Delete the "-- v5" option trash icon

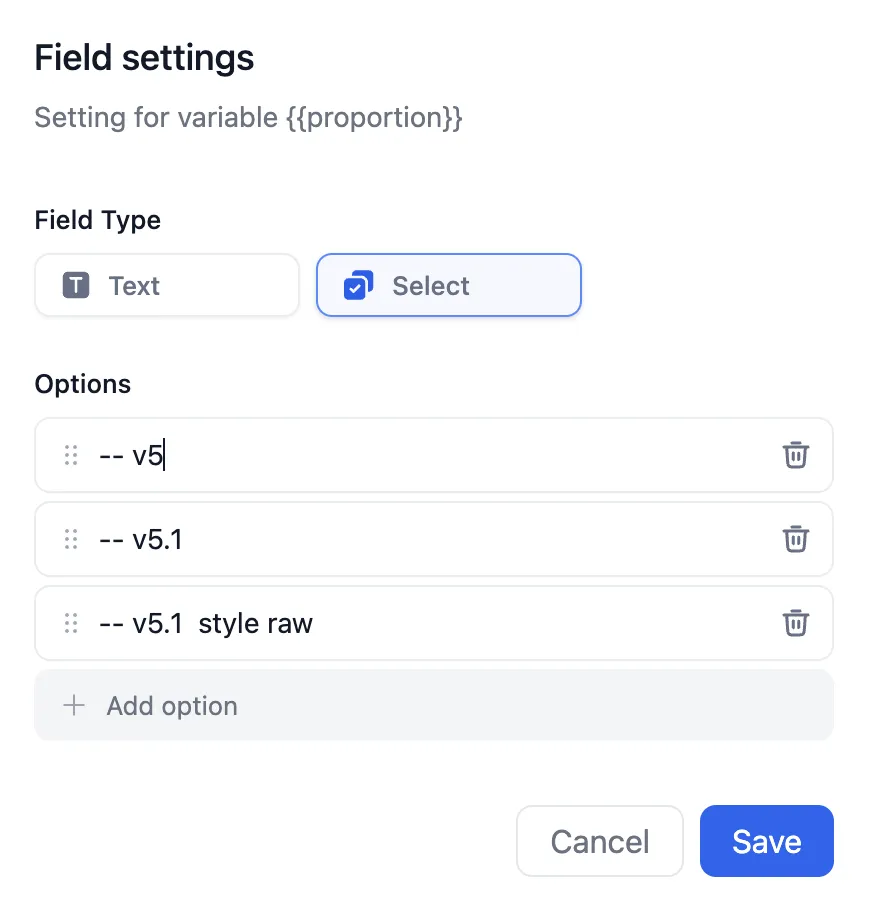[795, 455]
